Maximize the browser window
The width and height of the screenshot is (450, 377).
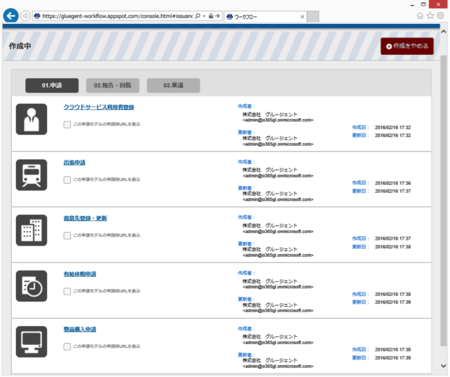(423, 4)
